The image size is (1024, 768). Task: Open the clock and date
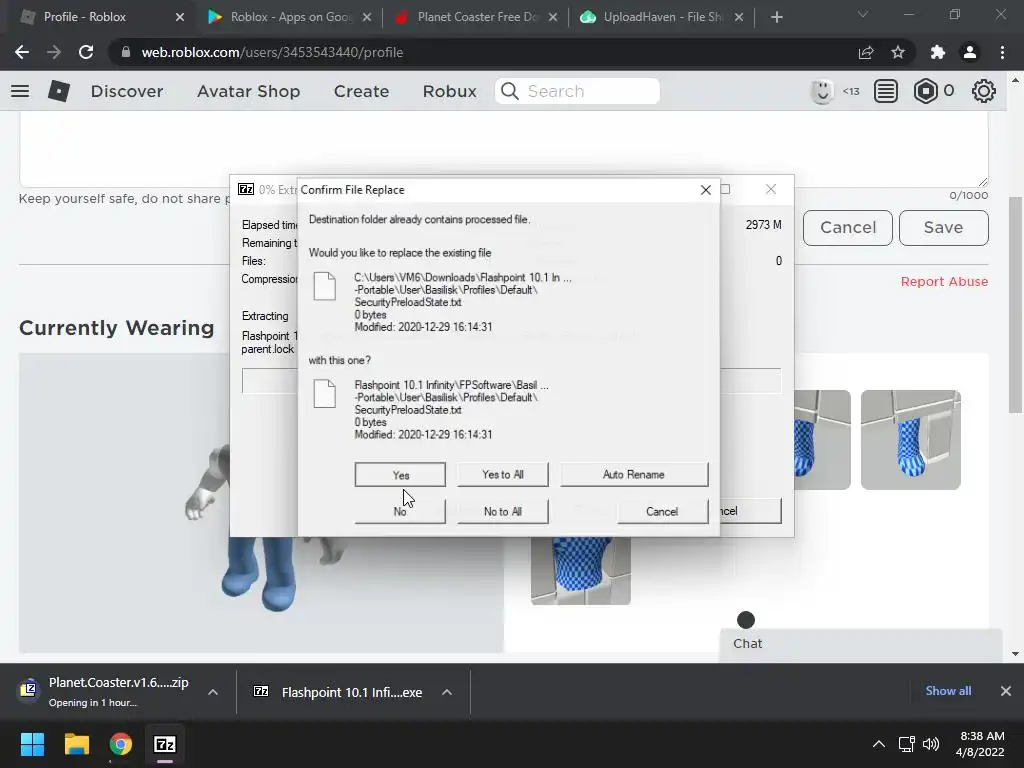click(980, 744)
